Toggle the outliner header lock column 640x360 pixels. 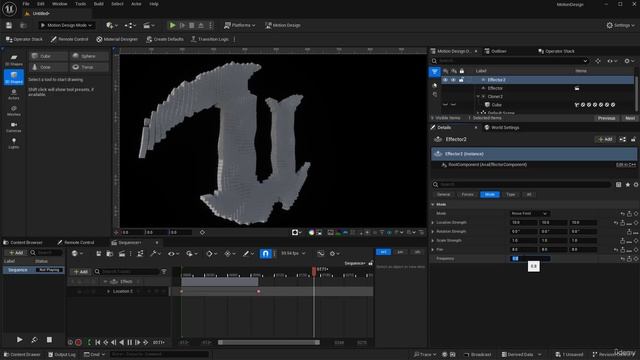462,71
